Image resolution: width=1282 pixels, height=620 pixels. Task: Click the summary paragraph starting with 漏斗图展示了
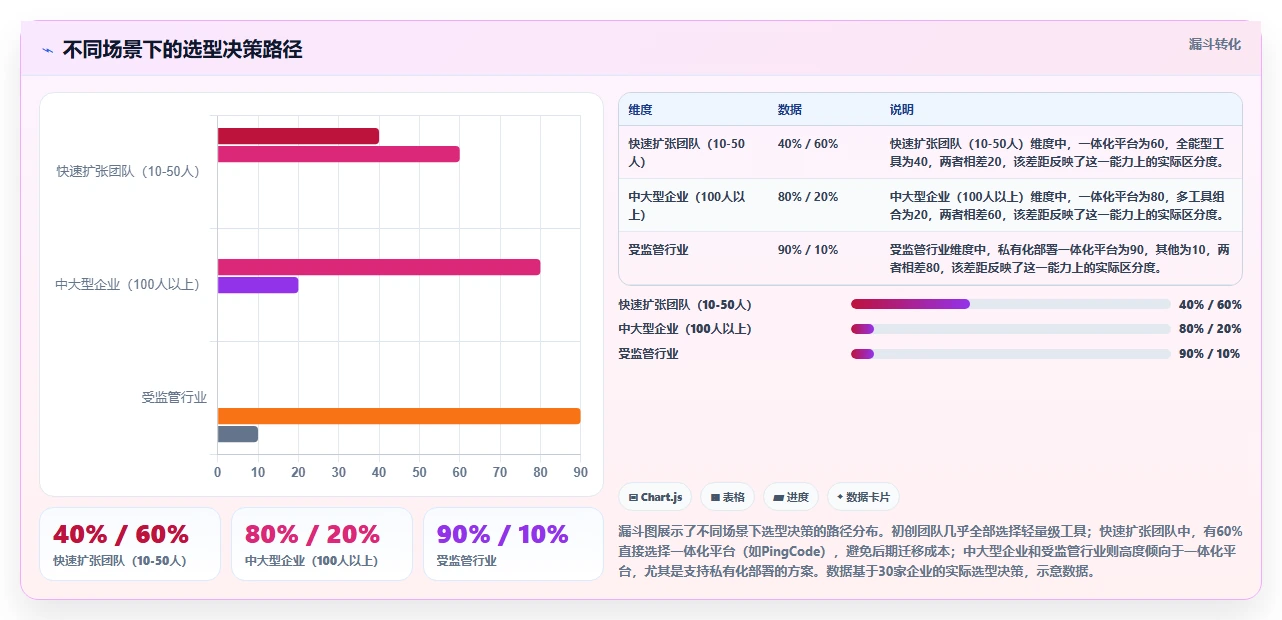(x=930, y=552)
